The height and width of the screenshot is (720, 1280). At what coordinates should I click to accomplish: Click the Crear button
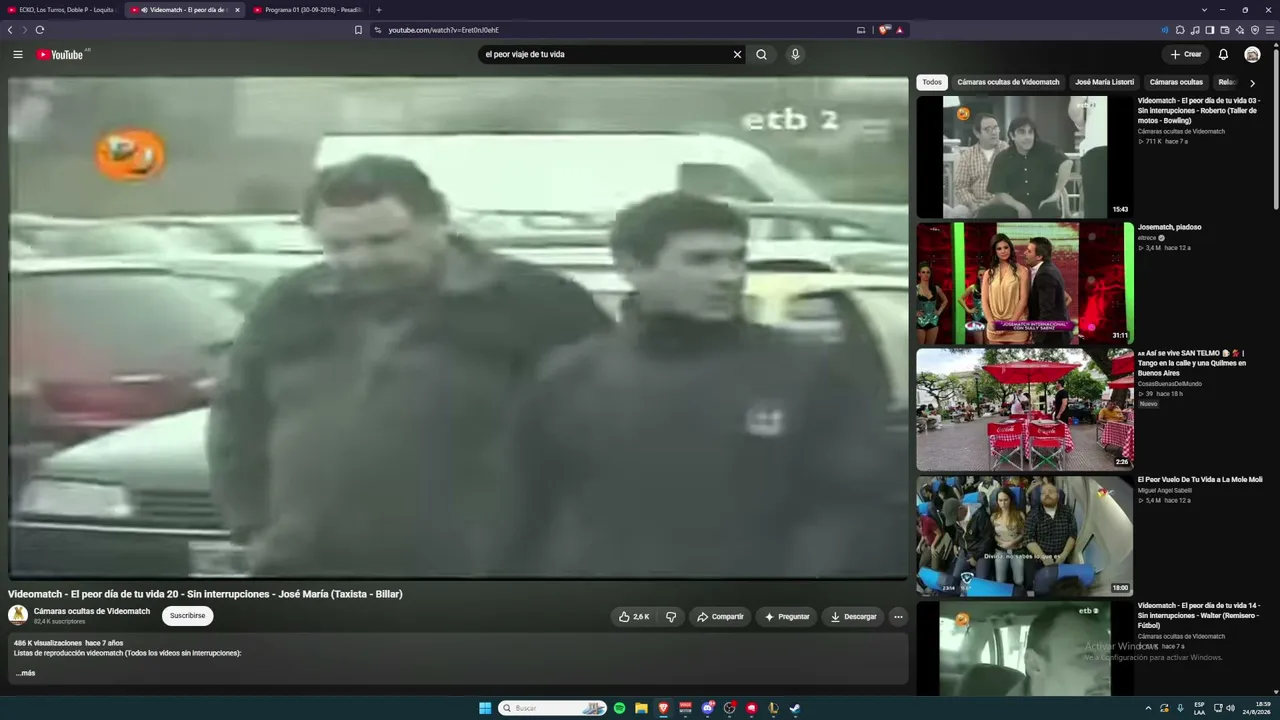[1186, 55]
